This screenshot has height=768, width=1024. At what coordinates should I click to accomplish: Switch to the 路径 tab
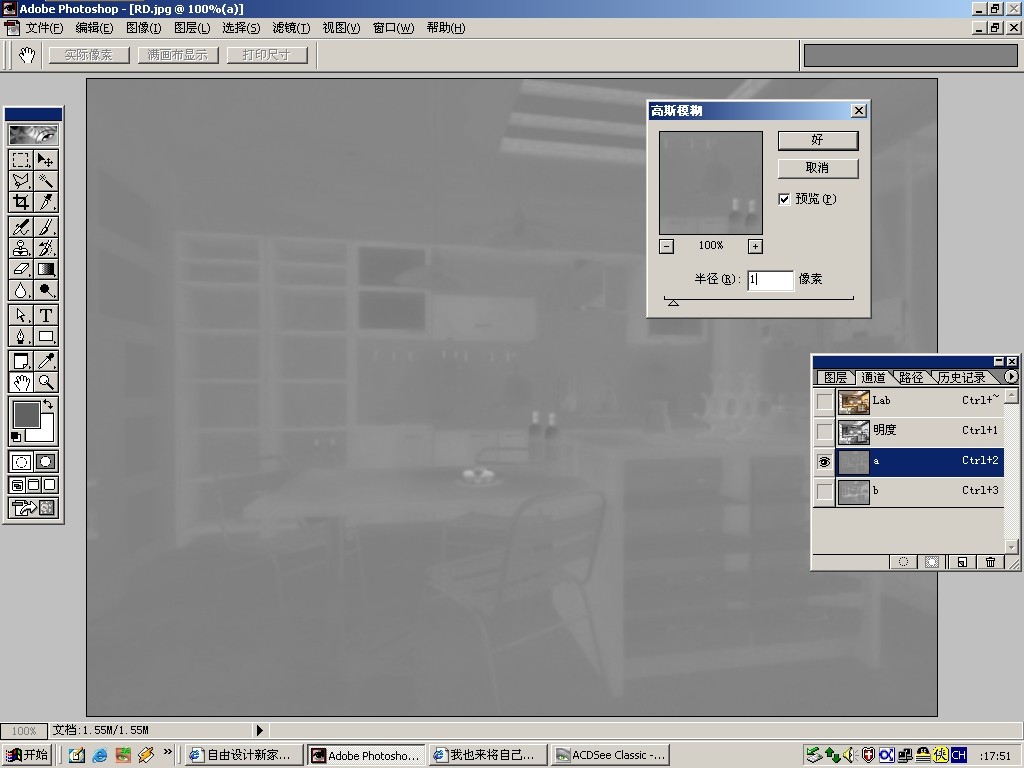pos(910,377)
